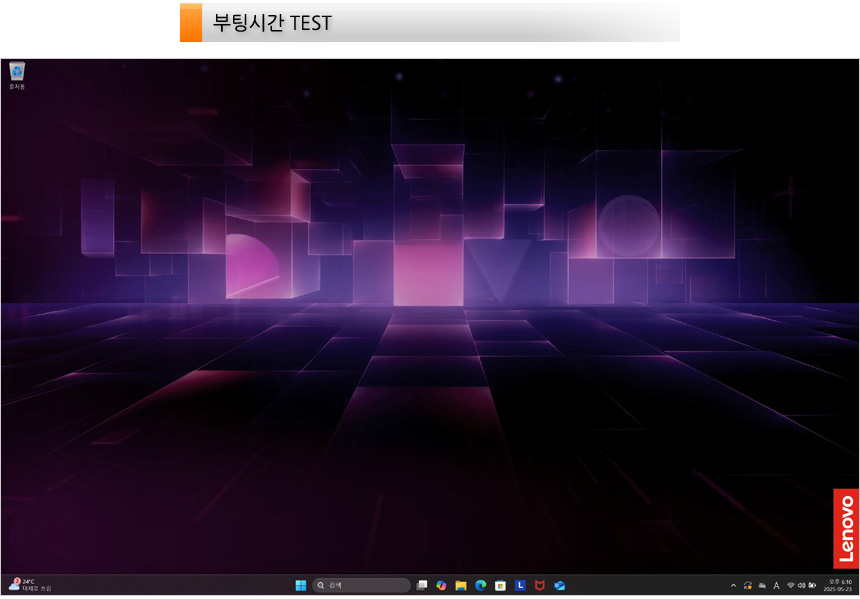Launch McAfee from the taskbar

coord(540,585)
